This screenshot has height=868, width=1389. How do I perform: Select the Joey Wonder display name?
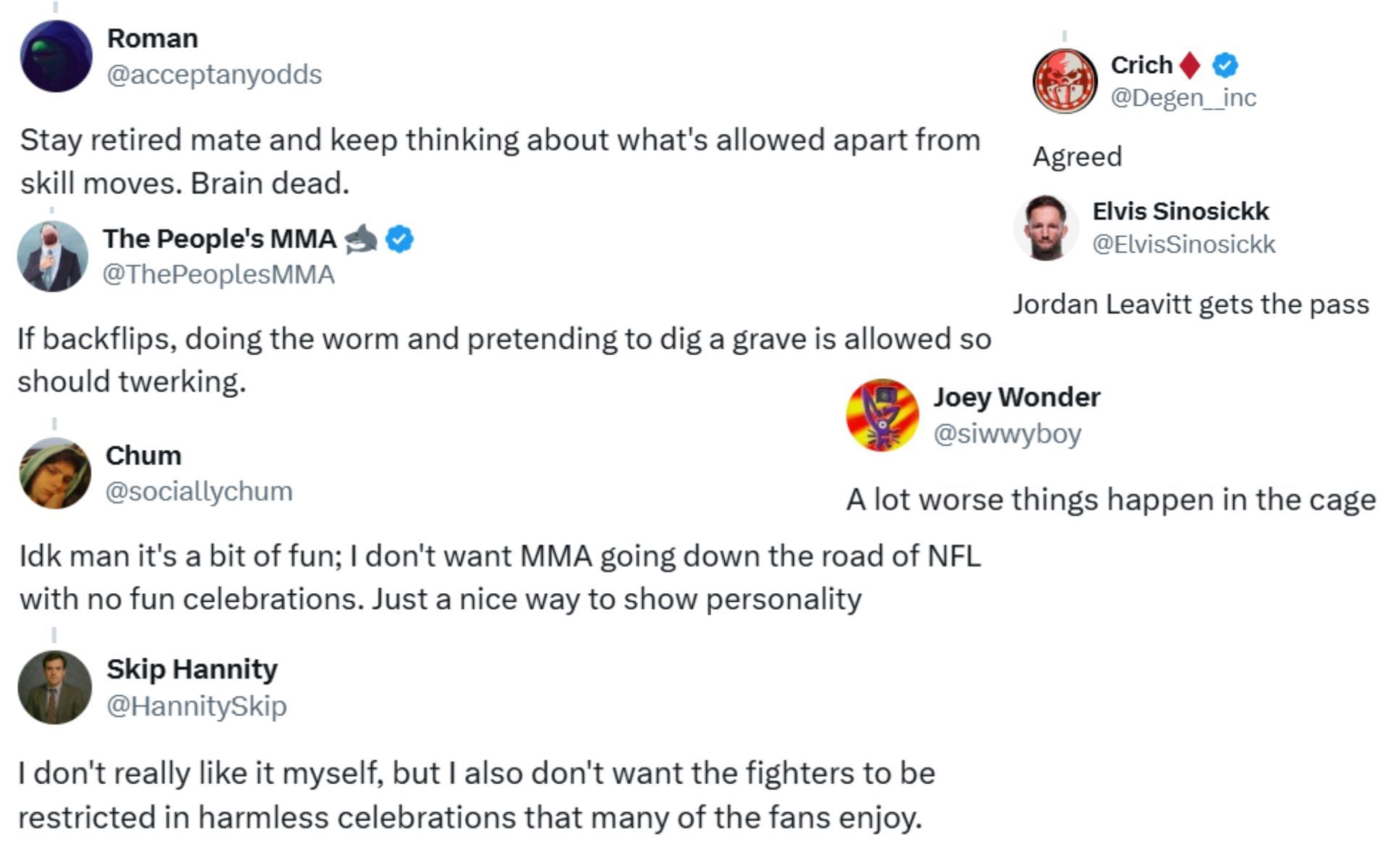click(1016, 397)
